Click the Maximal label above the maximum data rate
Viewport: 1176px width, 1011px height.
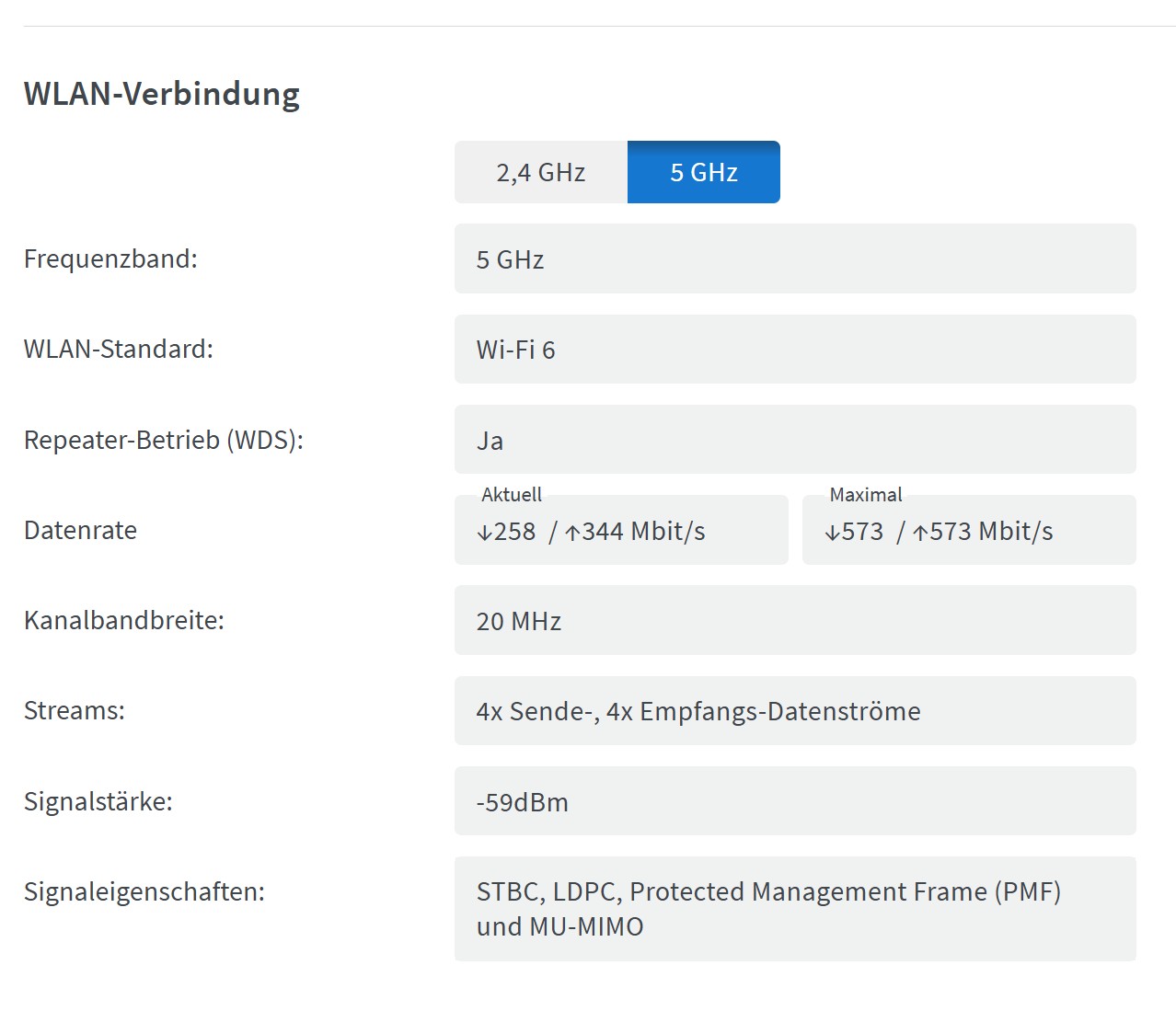(x=865, y=495)
